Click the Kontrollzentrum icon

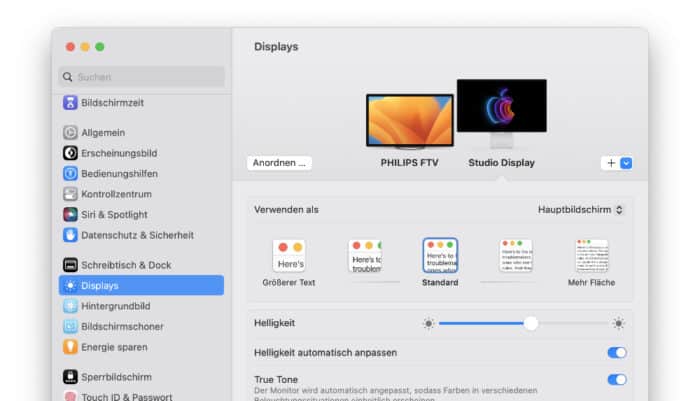click(70, 194)
